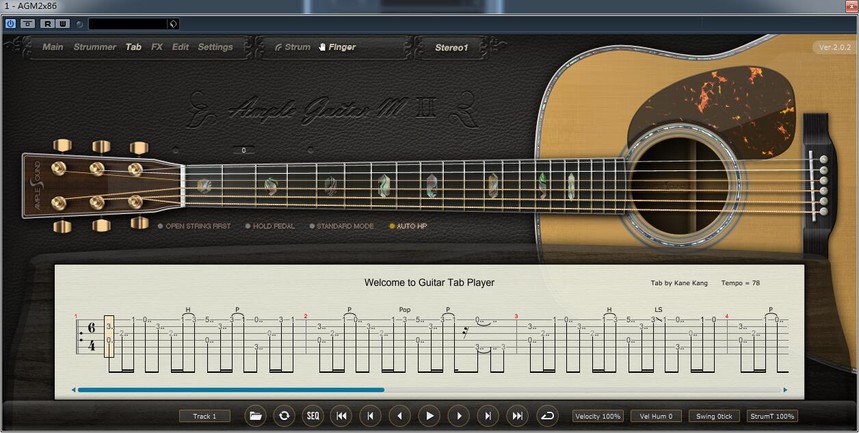This screenshot has height=433, width=859.
Task: Click the Velocity 100% control
Action: coord(598,416)
